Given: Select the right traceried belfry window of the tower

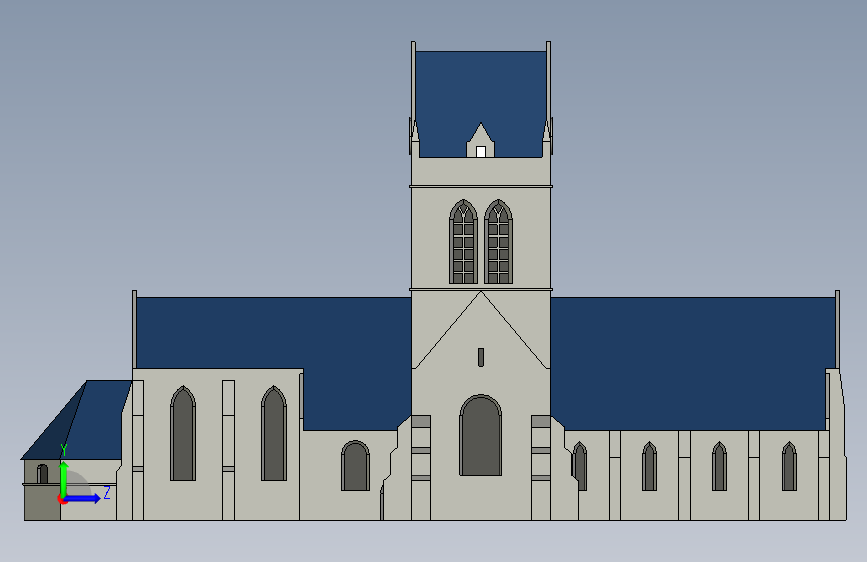Looking at the screenshot, I should pos(498,242).
